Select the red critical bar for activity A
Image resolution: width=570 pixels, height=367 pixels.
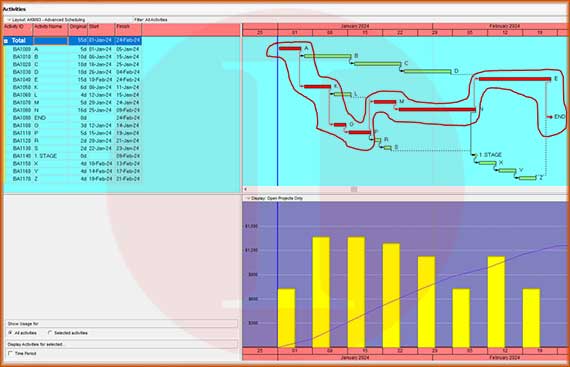click(290, 48)
